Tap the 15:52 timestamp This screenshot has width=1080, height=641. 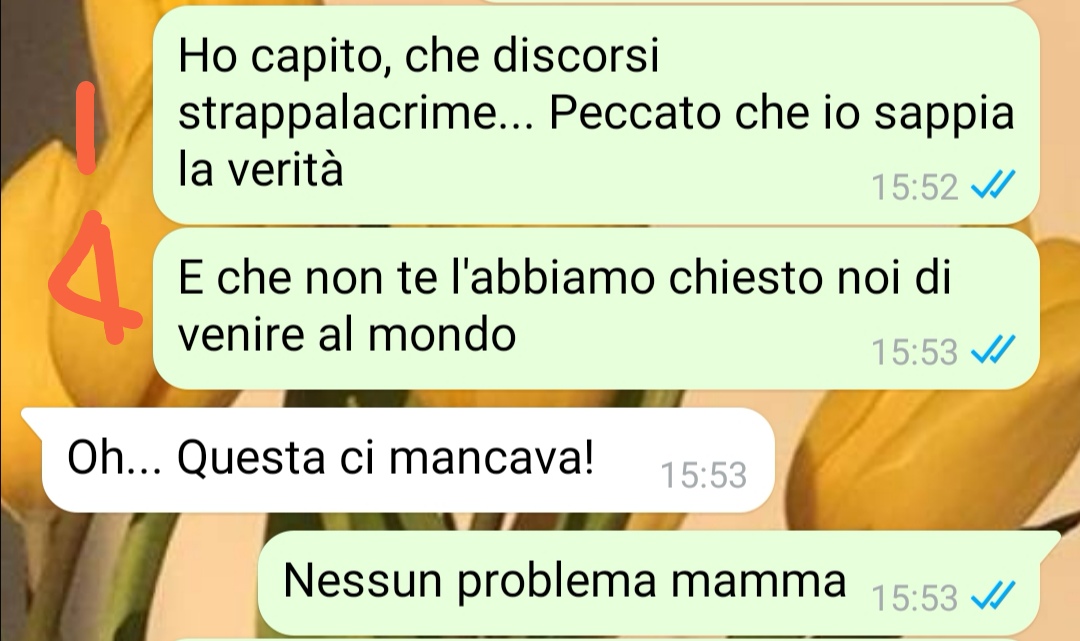point(915,187)
